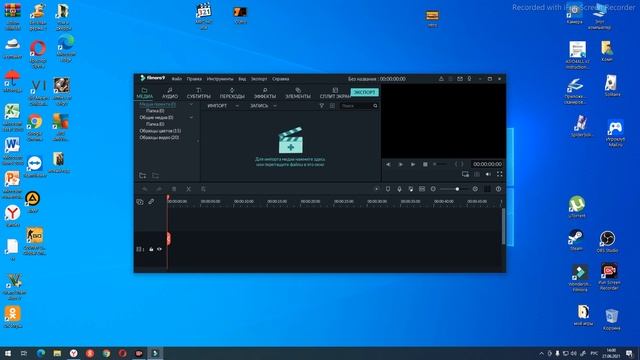Click the warning triangle icon in title bar
The image size is (640, 360).
[x=441, y=79]
